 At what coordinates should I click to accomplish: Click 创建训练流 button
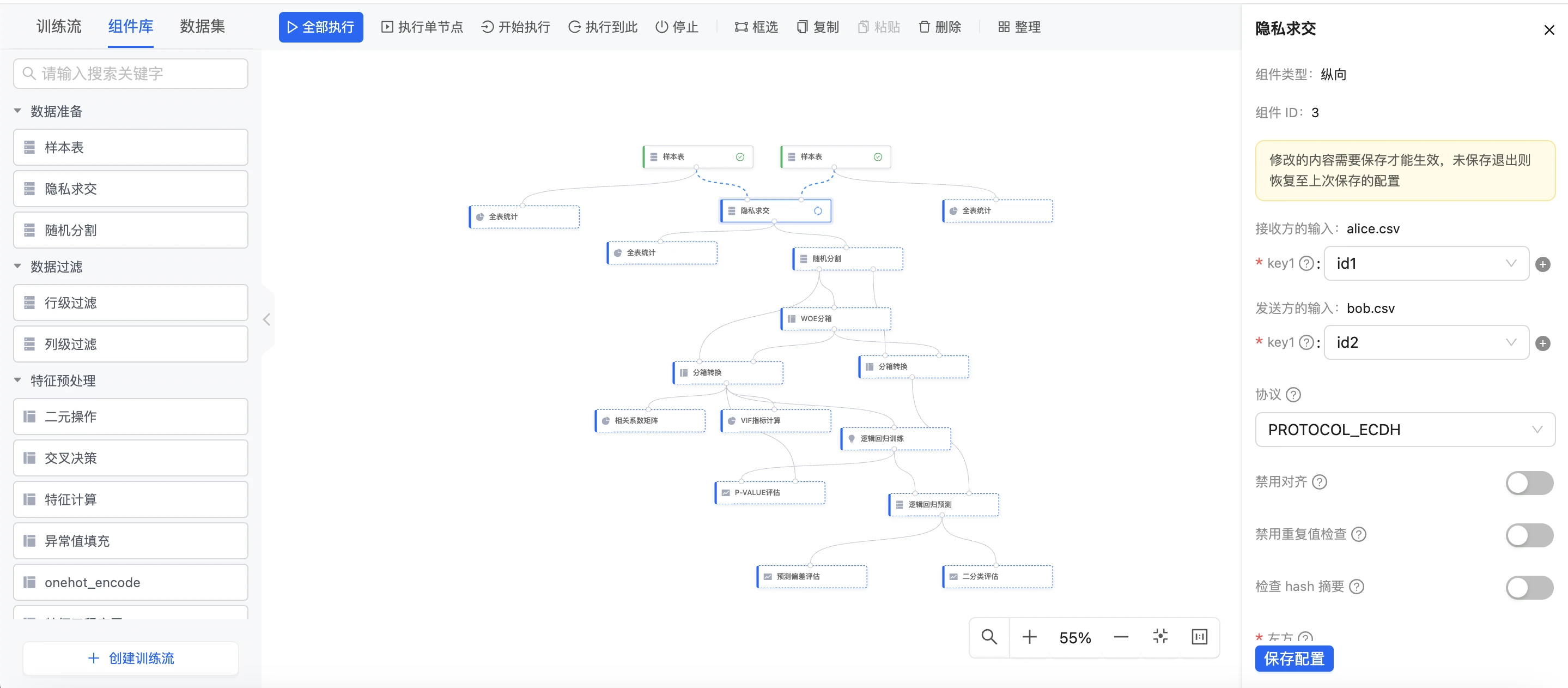(131, 657)
